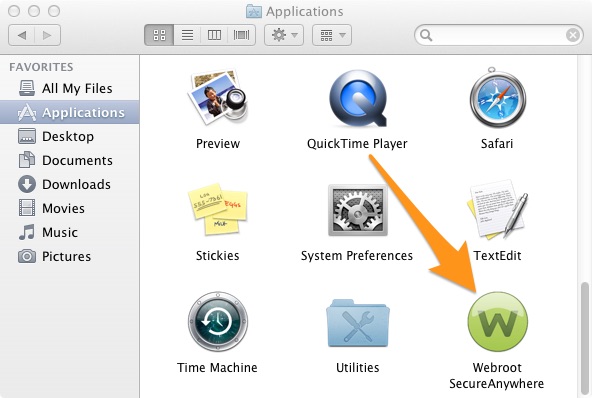Open Pictures folder in sidebar
The width and height of the screenshot is (592, 398).
[69, 256]
